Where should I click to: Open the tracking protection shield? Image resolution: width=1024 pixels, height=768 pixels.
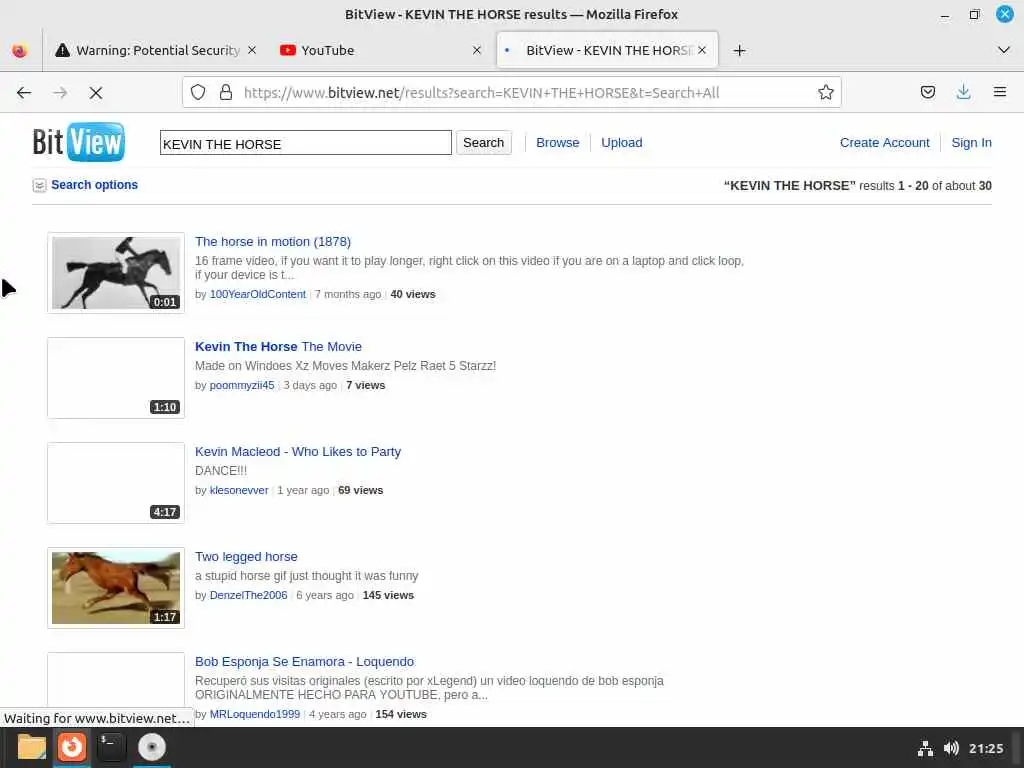(198, 93)
